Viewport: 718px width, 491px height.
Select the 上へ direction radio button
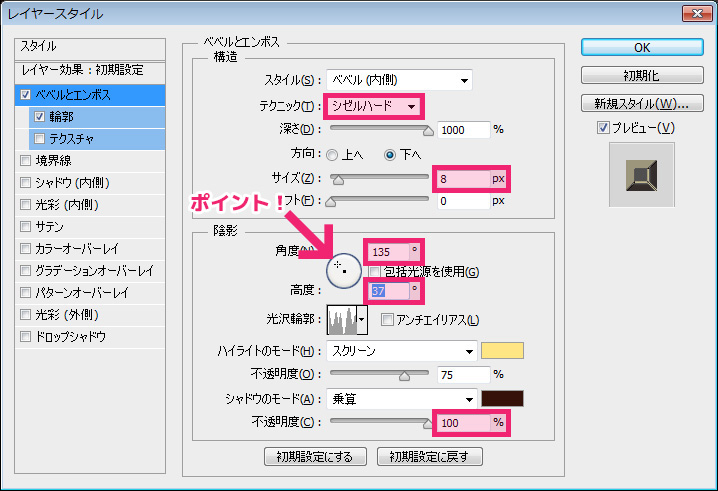(x=332, y=155)
